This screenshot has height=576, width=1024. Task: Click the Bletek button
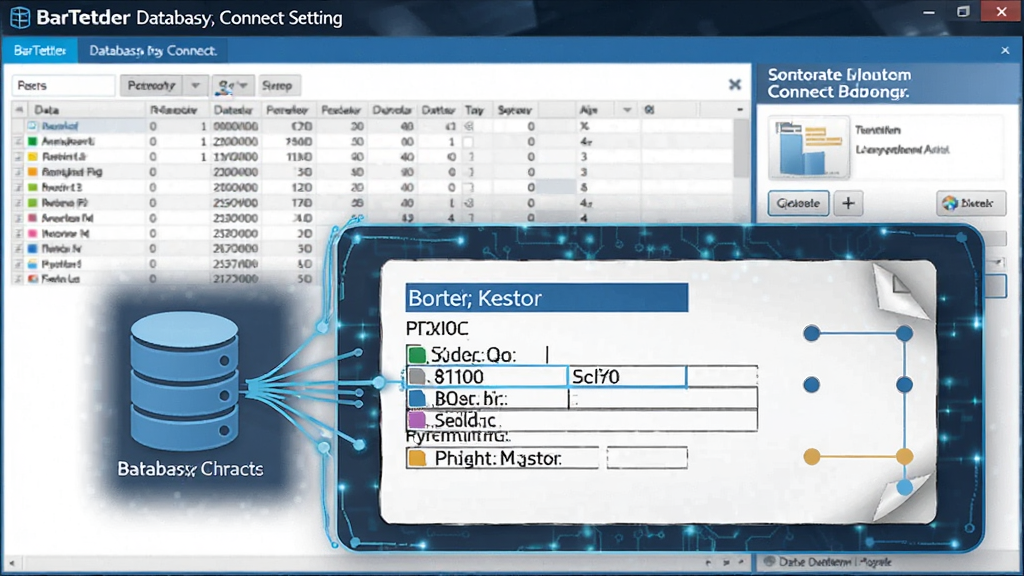970,203
